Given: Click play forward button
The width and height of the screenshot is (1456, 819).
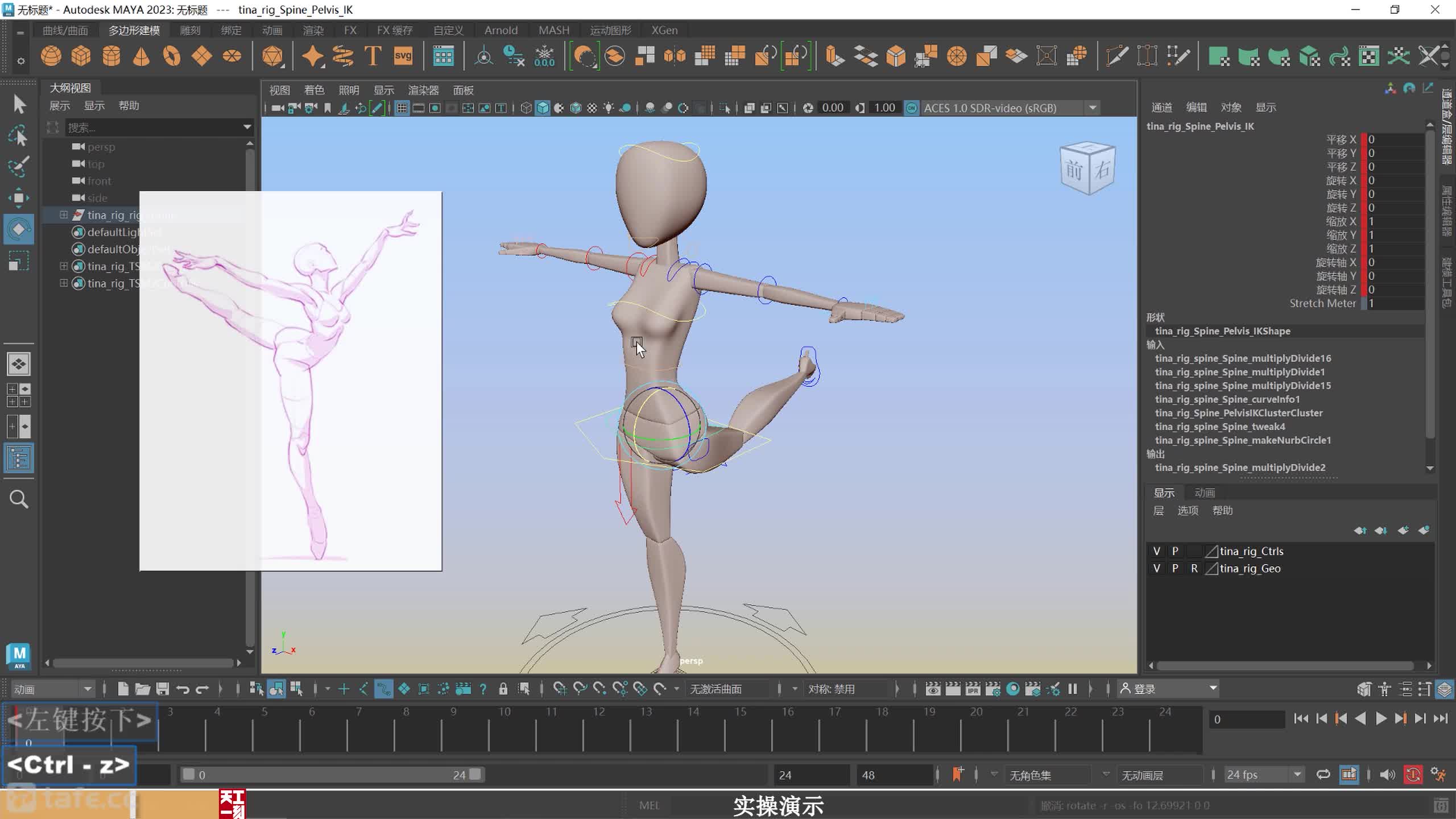Looking at the screenshot, I should click(1380, 719).
